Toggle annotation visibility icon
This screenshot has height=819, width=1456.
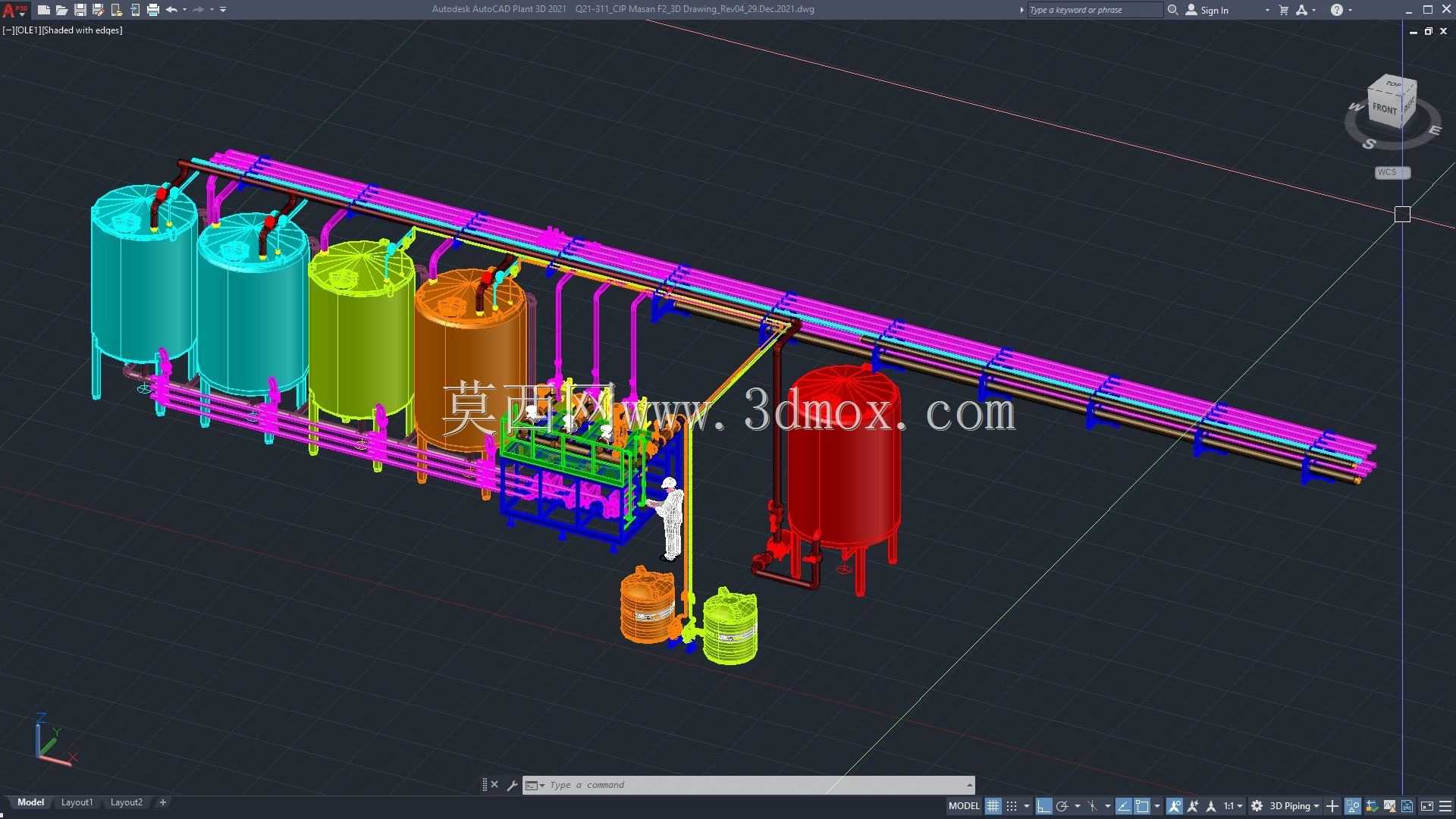pyautogui.click(x=1175, y=806)
